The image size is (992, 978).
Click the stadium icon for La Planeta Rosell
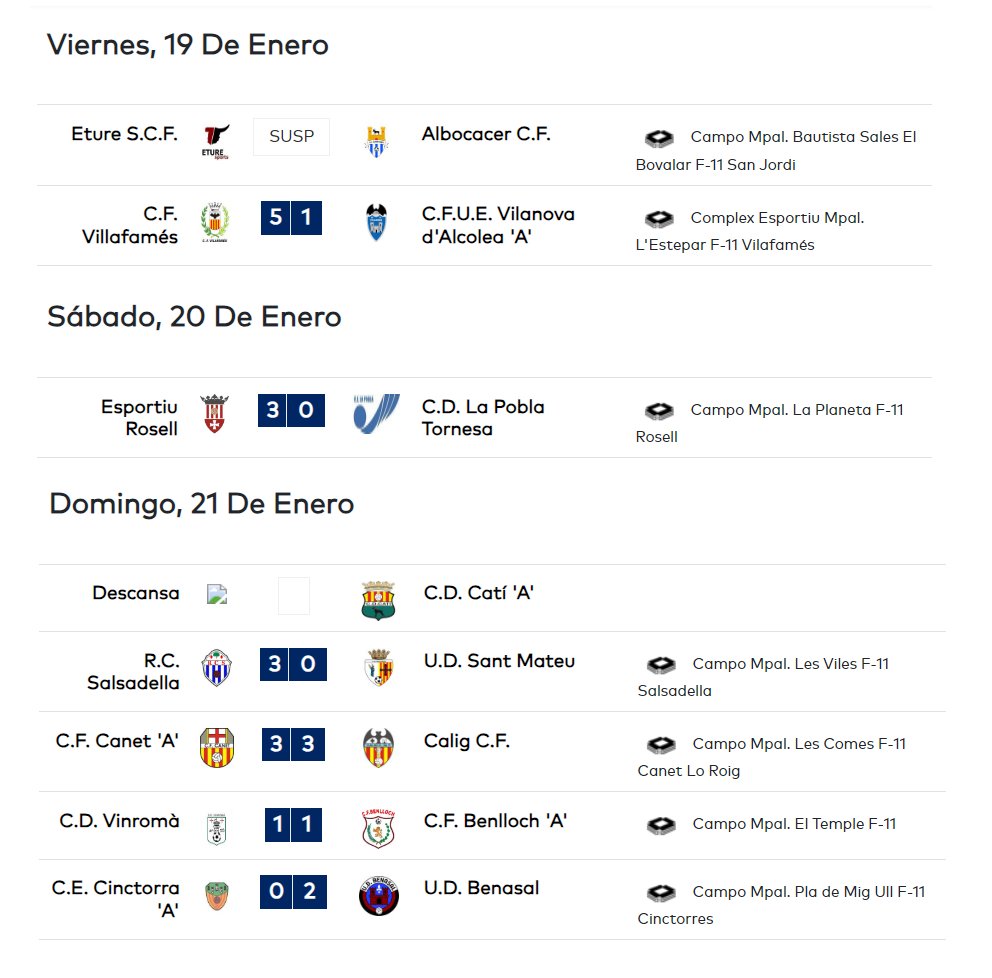659,411
